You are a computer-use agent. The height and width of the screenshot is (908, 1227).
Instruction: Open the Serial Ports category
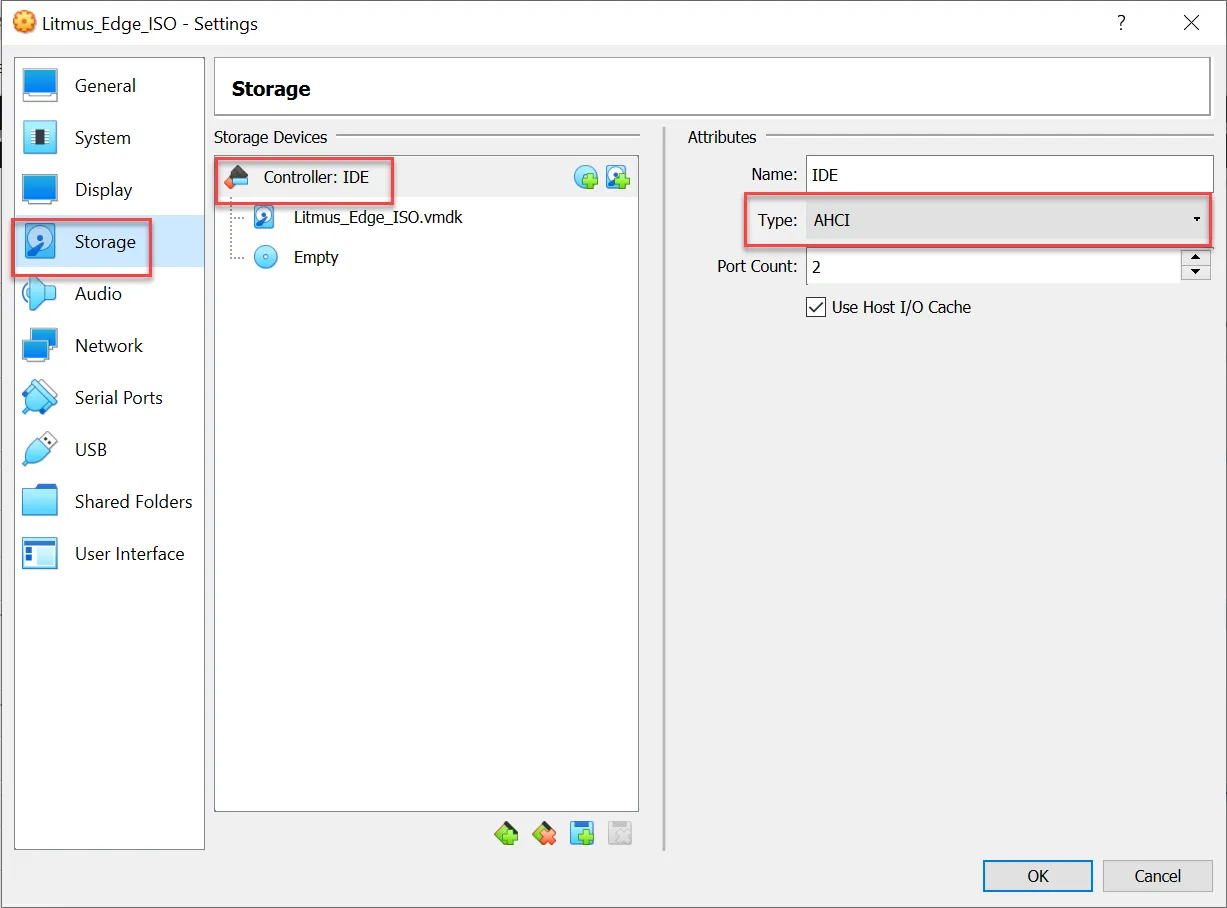[x=109, y=398]
